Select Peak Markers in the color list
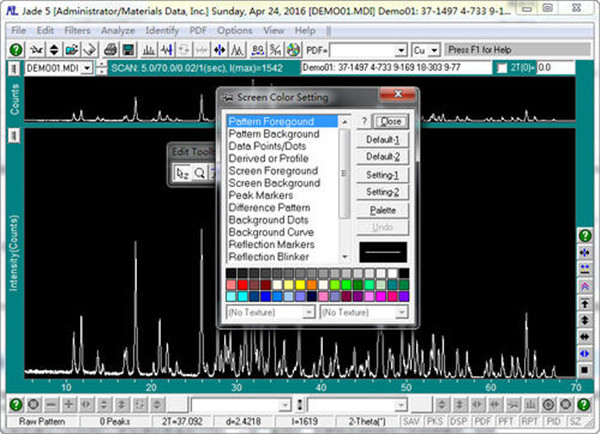Image resolution: width=600 pixels, height=434 pixels. (259, 196)
